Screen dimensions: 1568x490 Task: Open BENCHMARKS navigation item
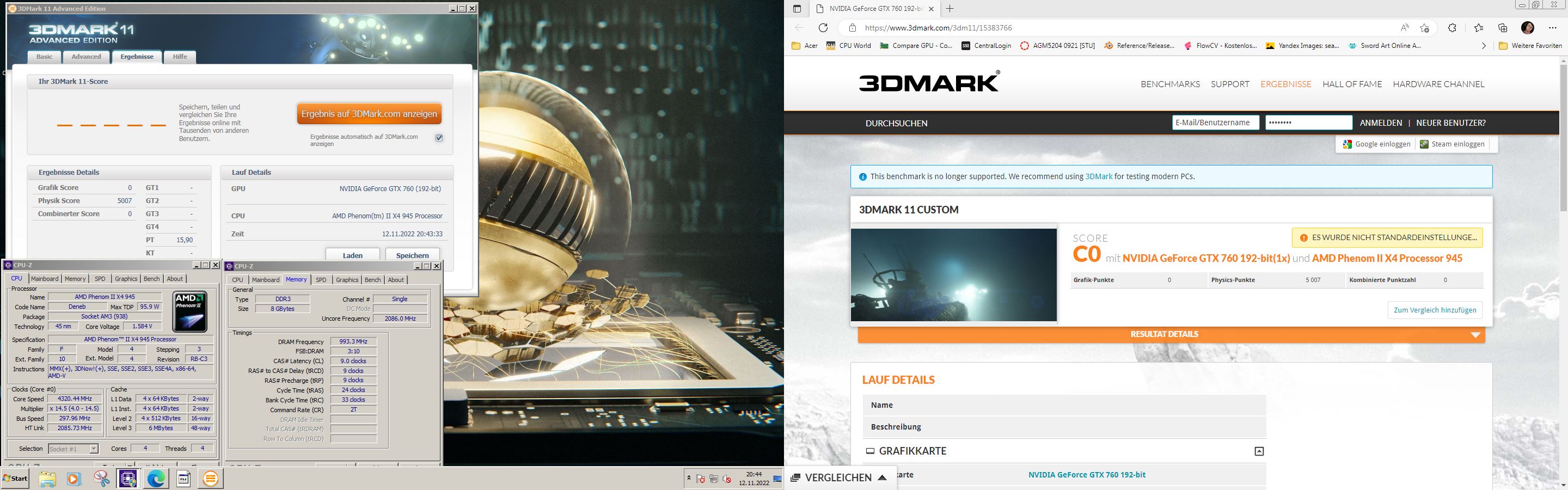click(1170, 84)
